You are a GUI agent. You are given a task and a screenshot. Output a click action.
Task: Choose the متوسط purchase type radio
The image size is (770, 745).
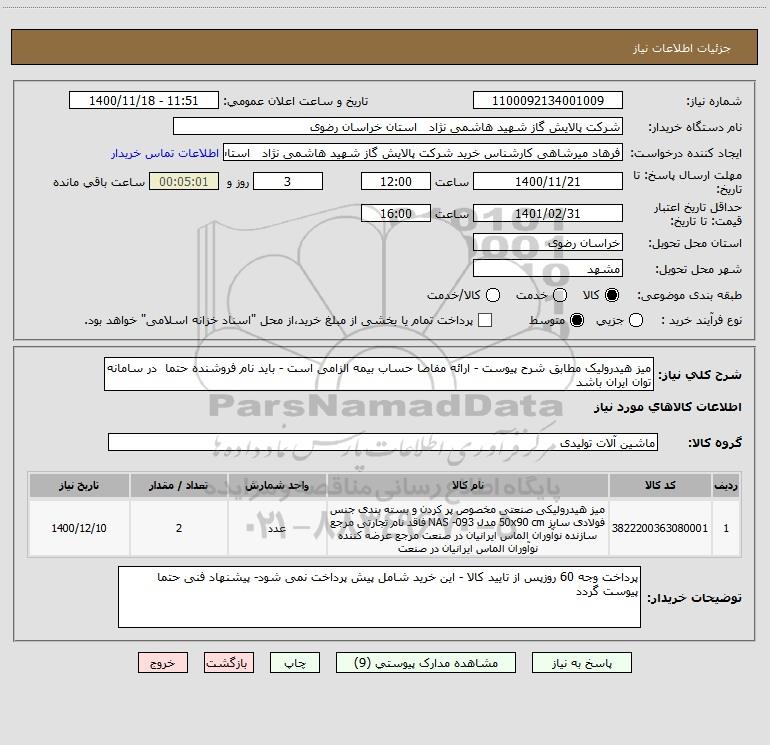tap(577, 320)
